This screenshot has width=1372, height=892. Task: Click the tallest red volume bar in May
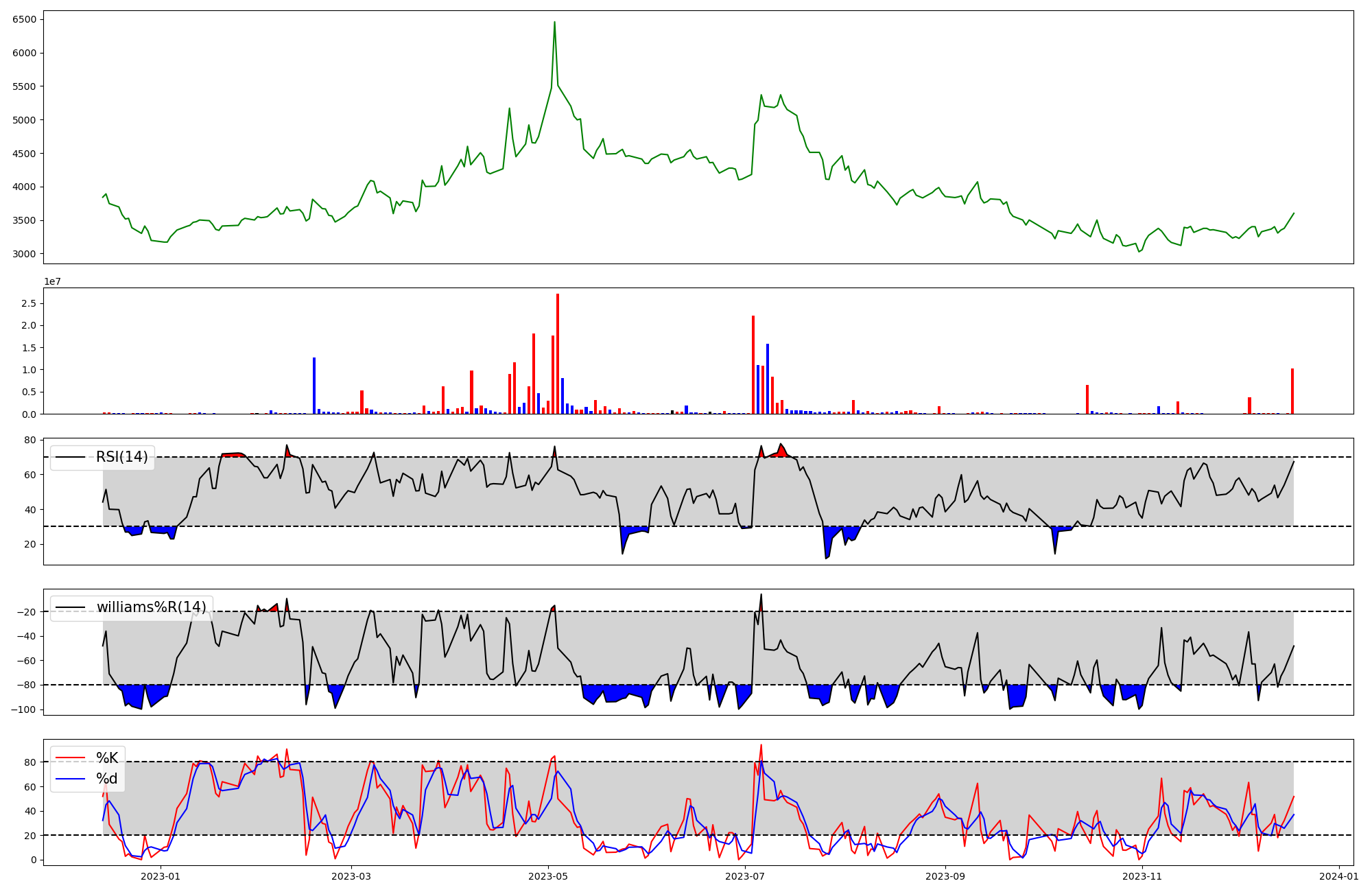pyautogui.click(x=558, y=353)
